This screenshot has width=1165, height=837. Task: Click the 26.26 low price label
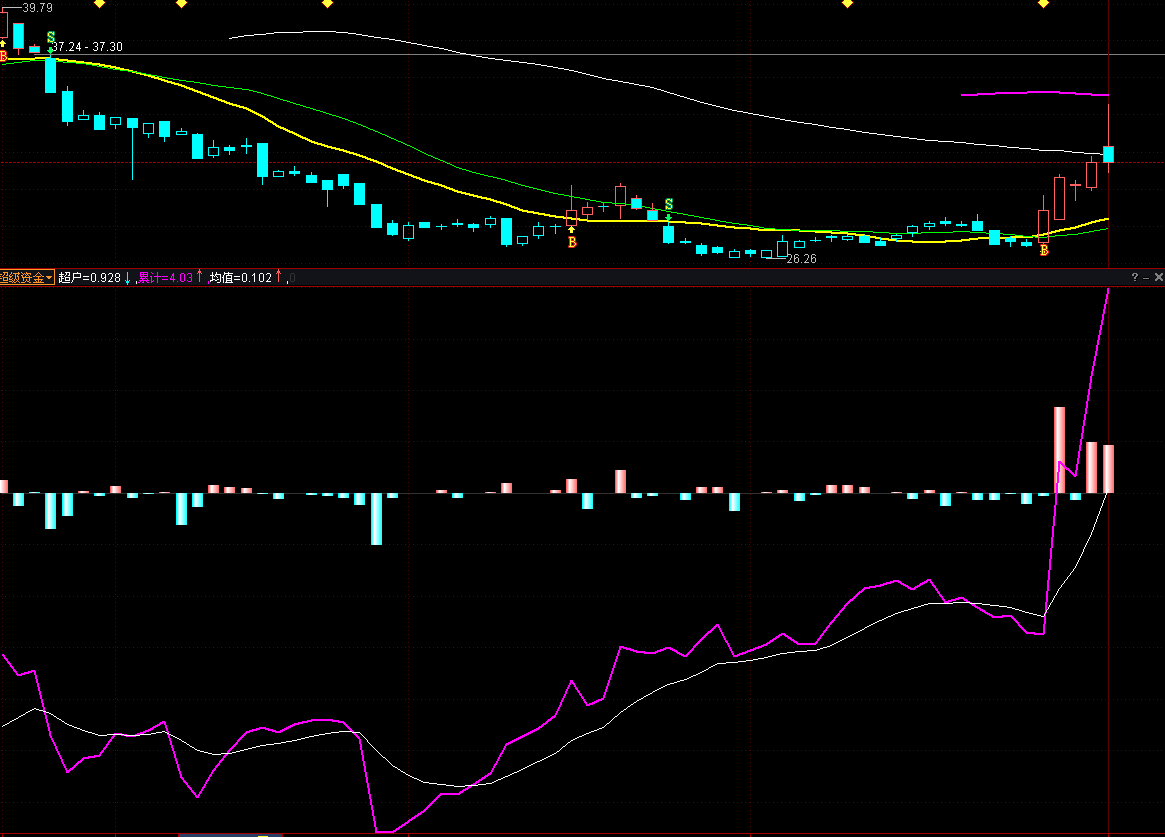(802, 258)
